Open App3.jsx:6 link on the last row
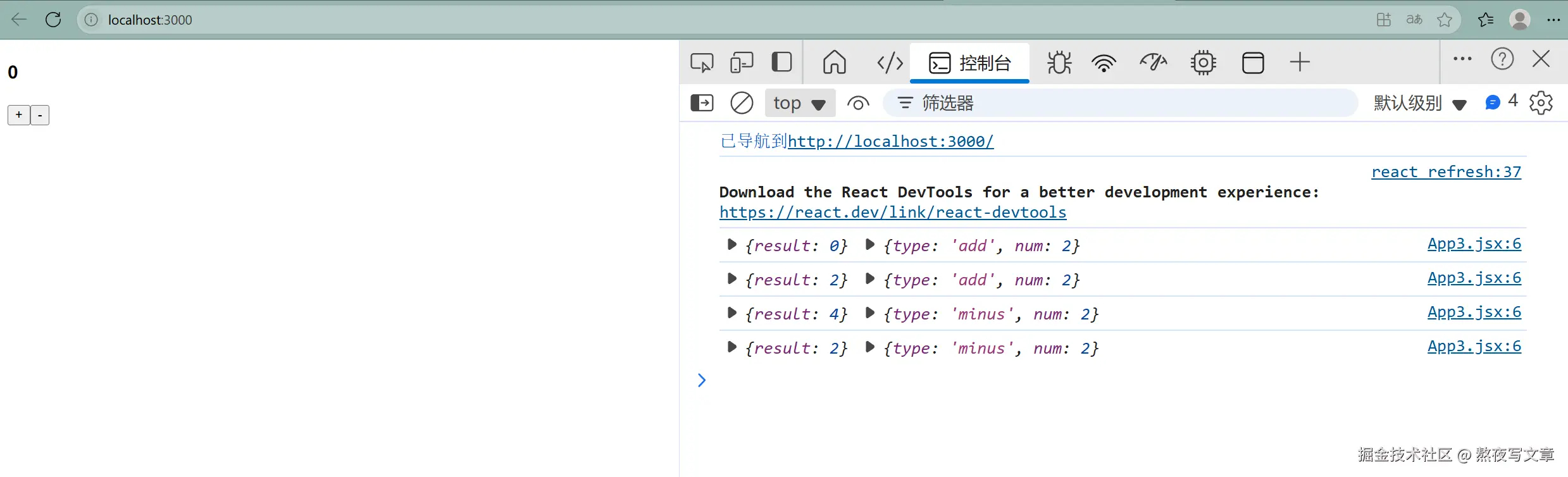Image resolution: width=1568 pixels, height=477 pixels. coord(1474,346)
